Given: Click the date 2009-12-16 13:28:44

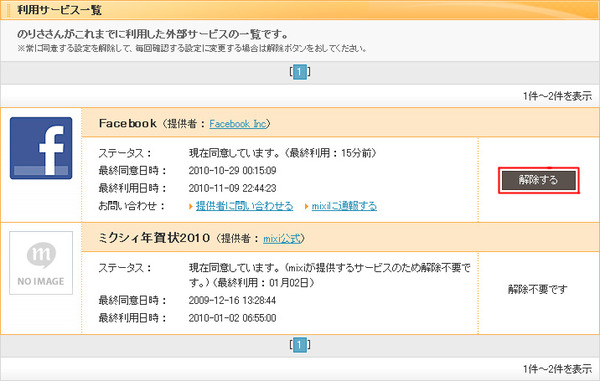Looking at the screenshot, I should (x=232, y=300).
